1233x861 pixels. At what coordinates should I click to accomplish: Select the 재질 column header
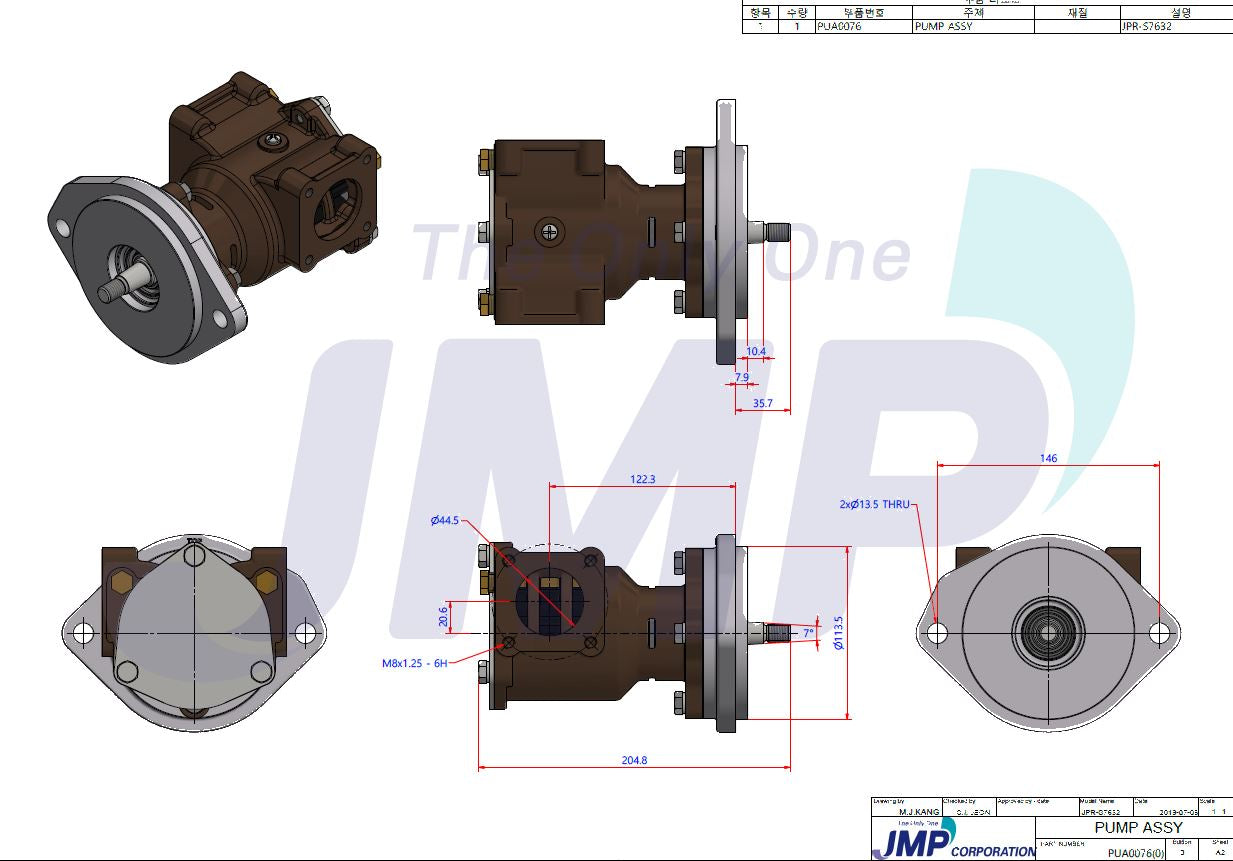pos(1076,13)
